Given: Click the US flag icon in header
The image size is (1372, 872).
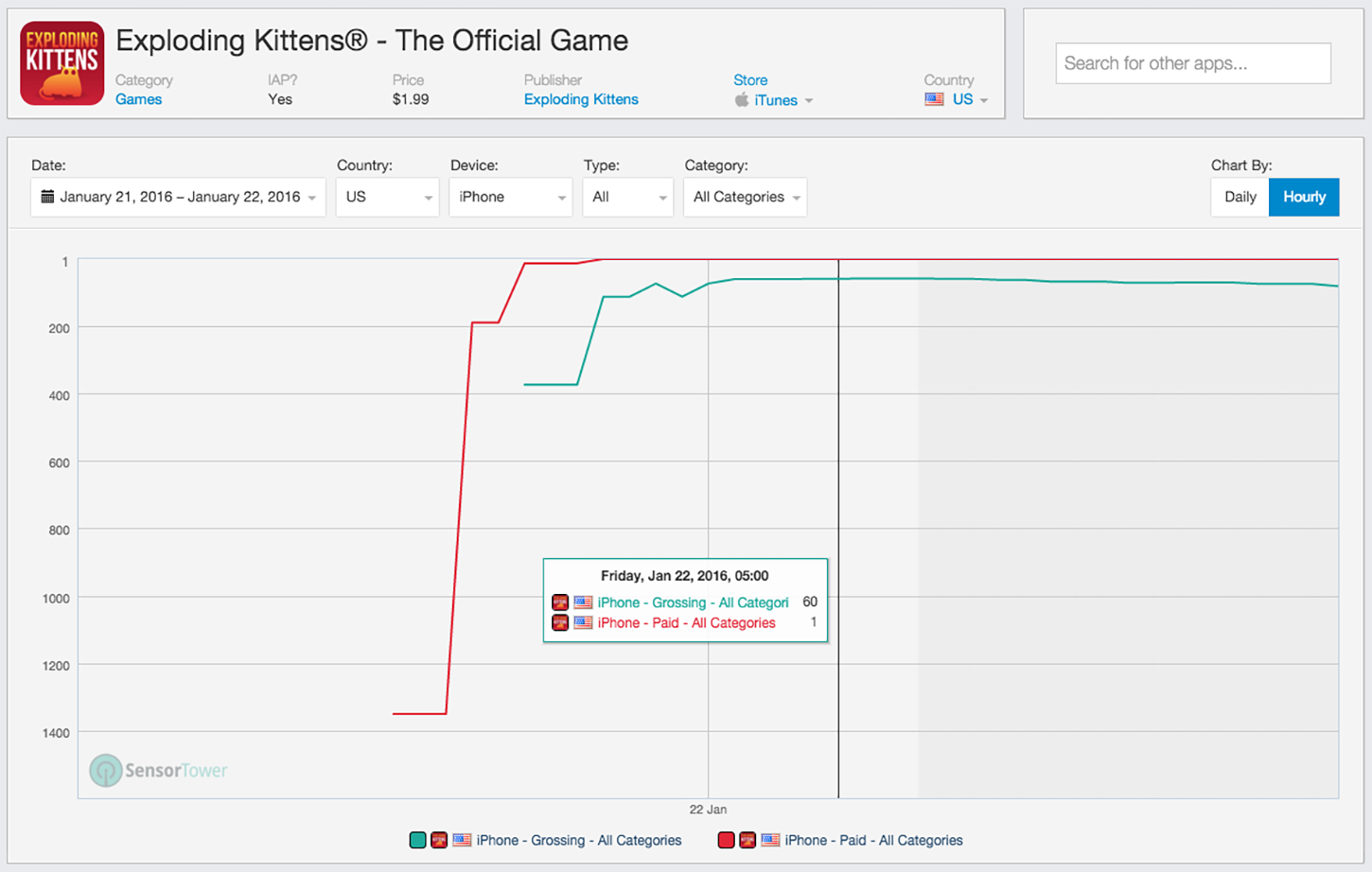Looking at the screenshot, I should coord(934,99).
